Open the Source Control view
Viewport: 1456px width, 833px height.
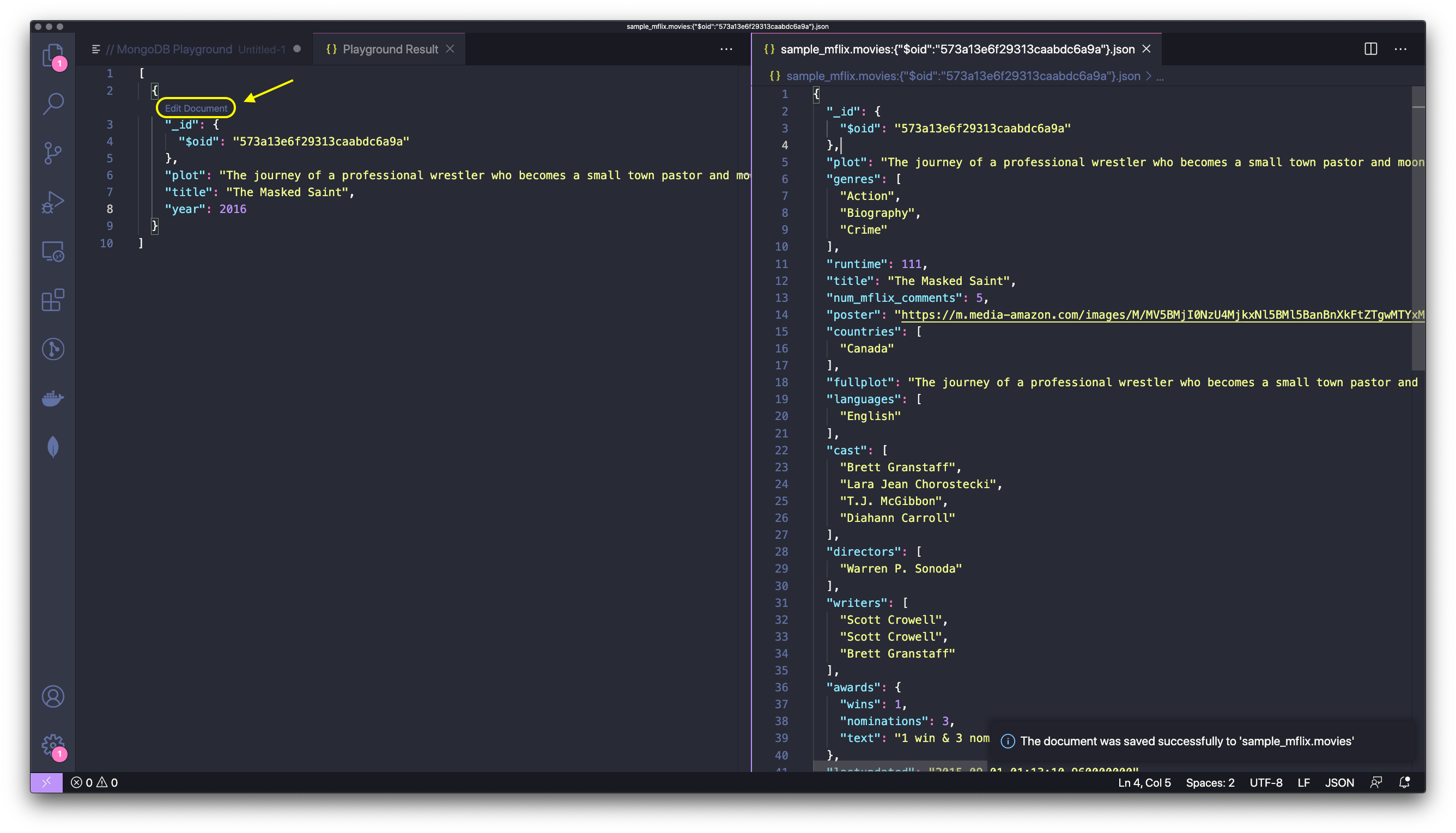click(53, 153)
